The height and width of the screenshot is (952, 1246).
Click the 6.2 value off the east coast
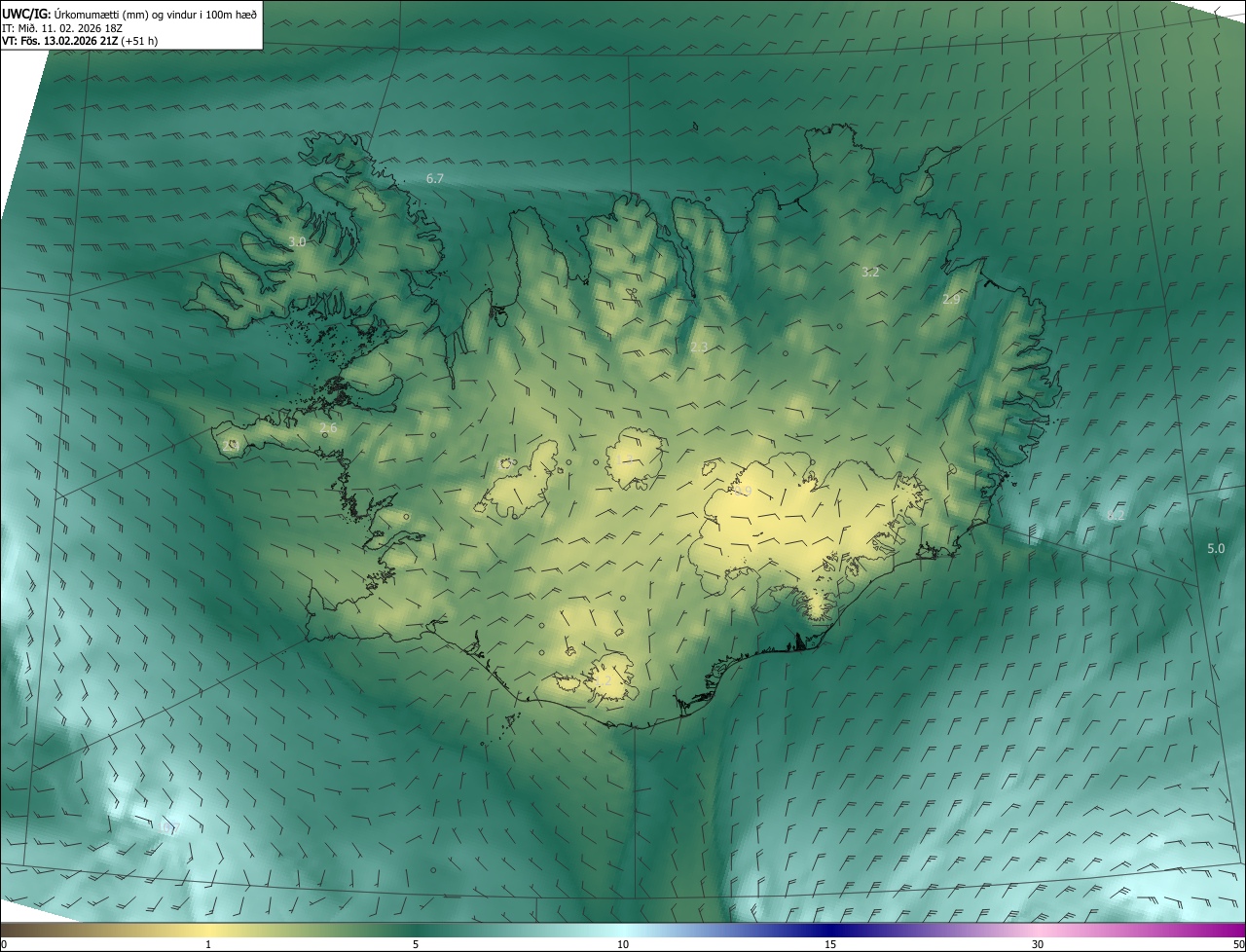1116,515
